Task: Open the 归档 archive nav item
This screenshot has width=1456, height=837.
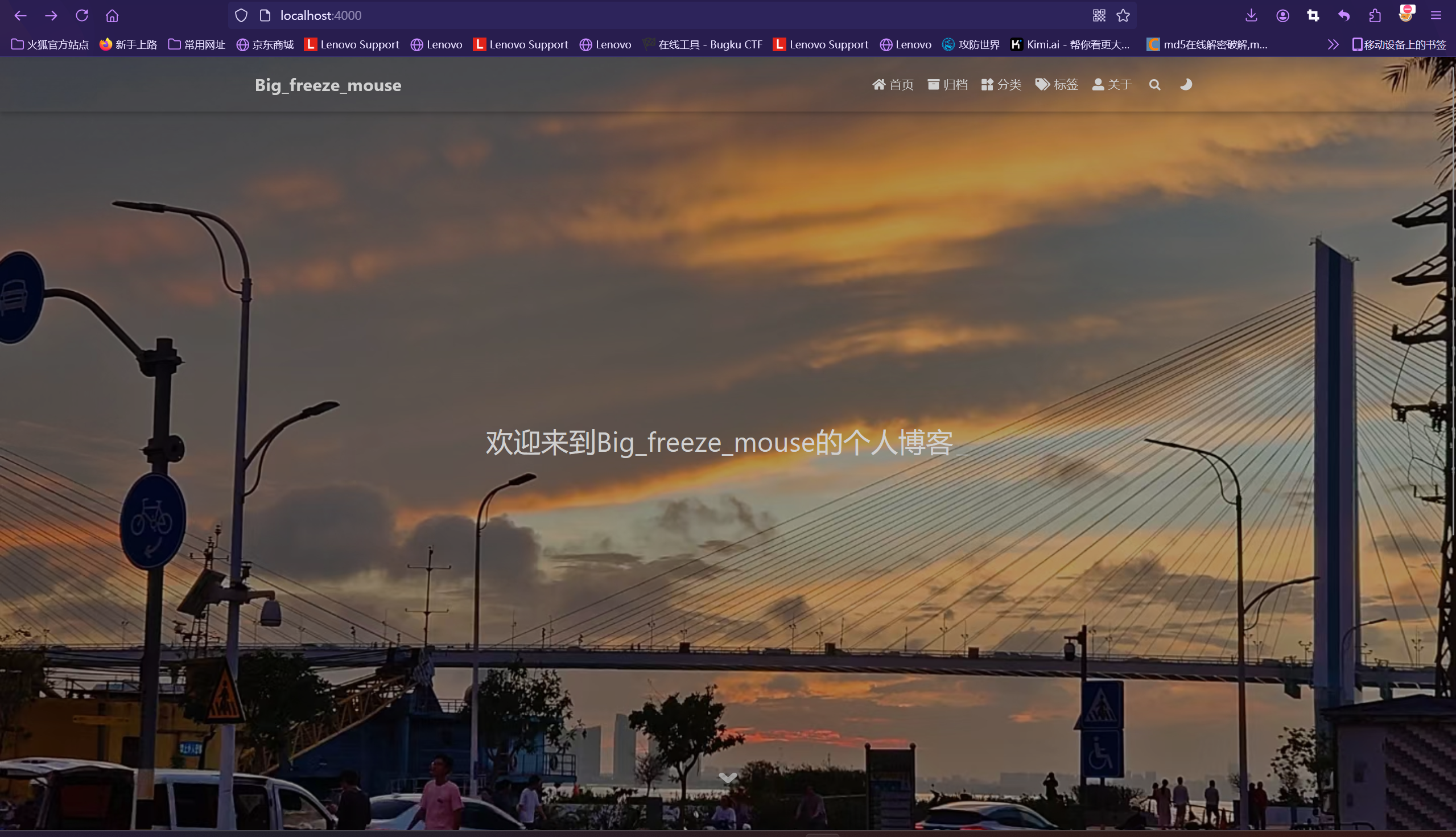Action: (947, 85)
